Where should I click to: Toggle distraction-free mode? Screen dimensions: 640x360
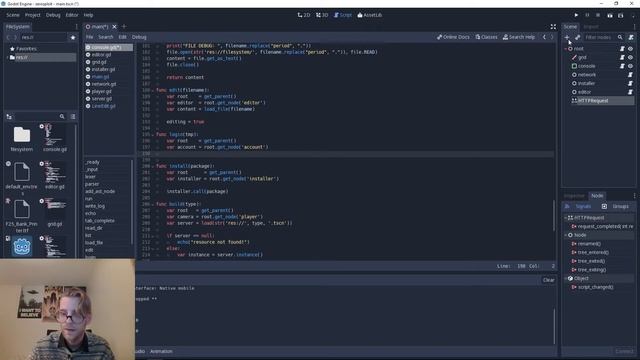click(x=553, y=27)
